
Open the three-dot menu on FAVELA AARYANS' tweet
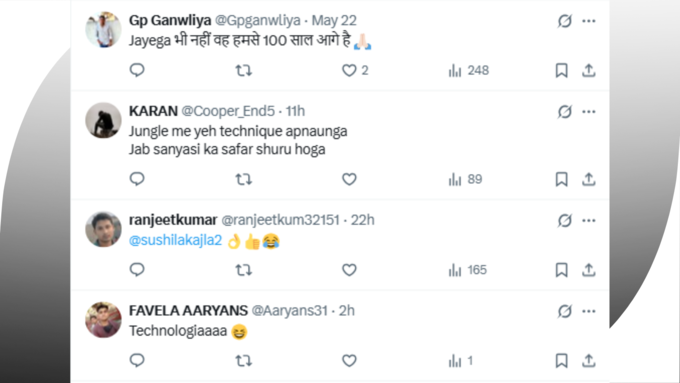click(588, 311)
